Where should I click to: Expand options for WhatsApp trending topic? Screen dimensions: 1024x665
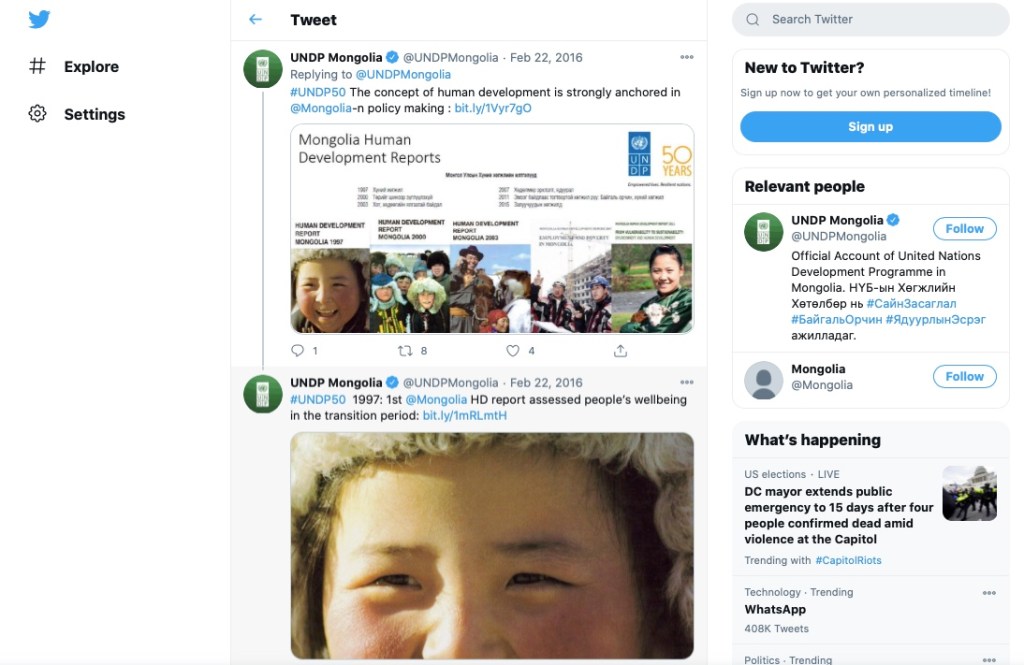point(989,593)
